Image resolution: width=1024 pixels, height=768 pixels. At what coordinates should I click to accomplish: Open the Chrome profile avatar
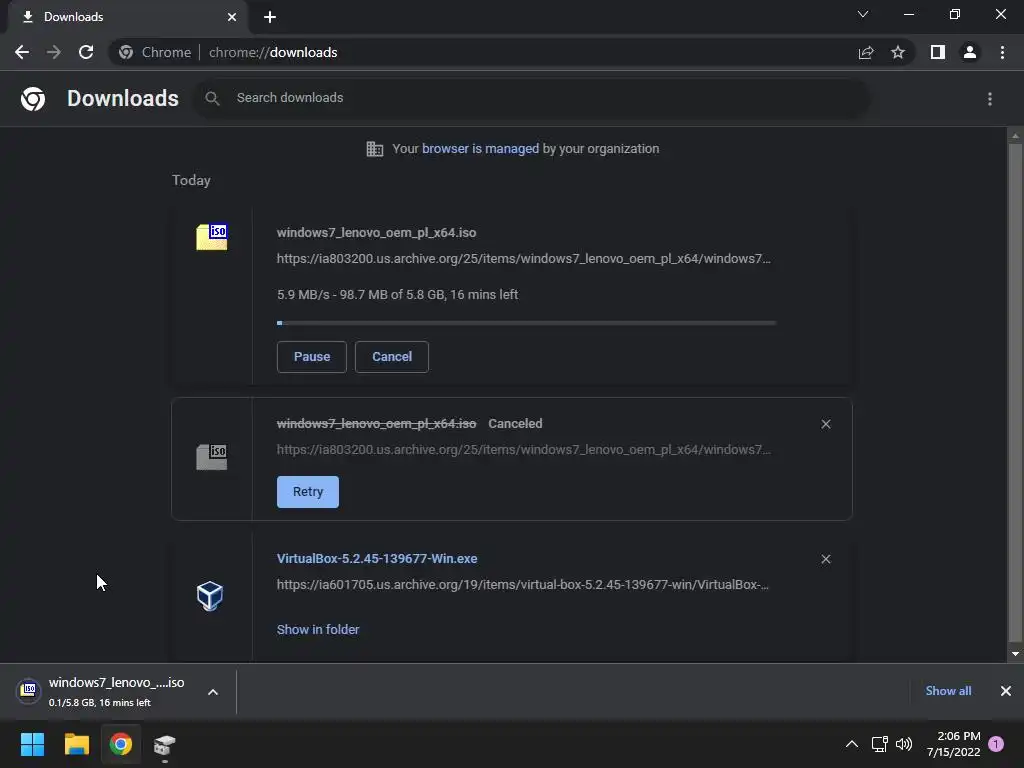970,52
